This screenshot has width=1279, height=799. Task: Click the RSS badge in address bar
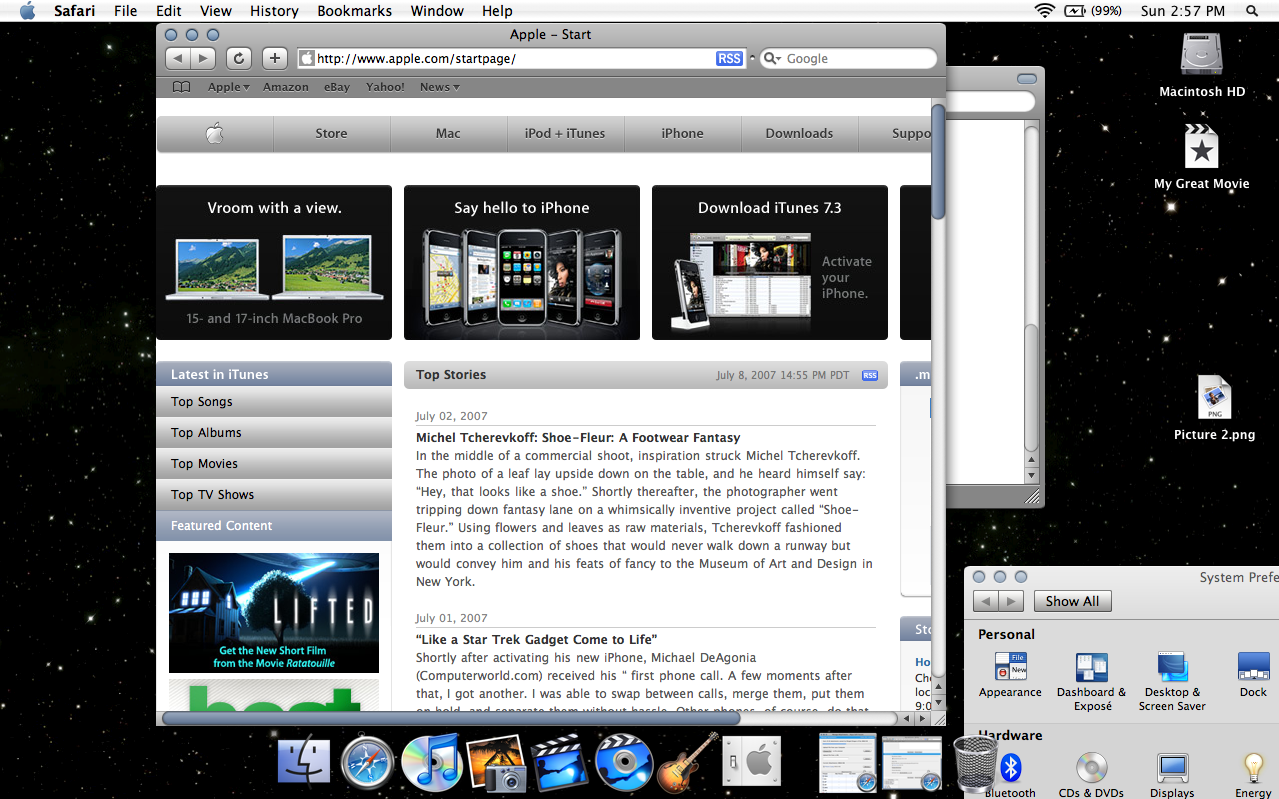pos(729,59)
